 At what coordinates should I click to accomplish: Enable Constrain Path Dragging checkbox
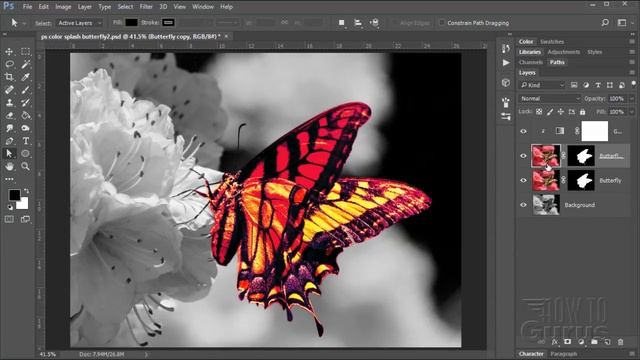(442, 23)
